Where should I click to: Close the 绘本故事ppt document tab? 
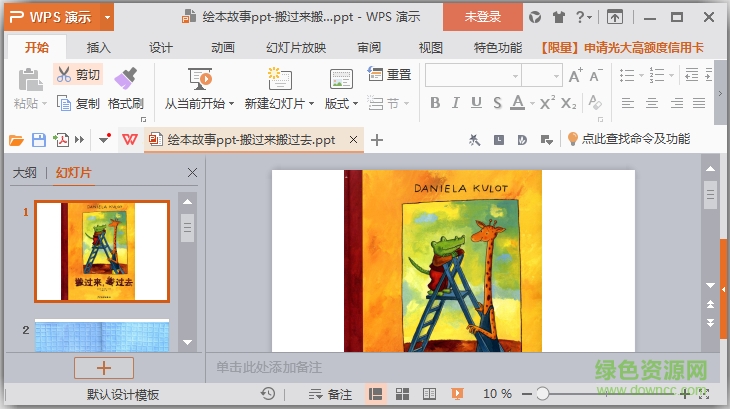353,140
